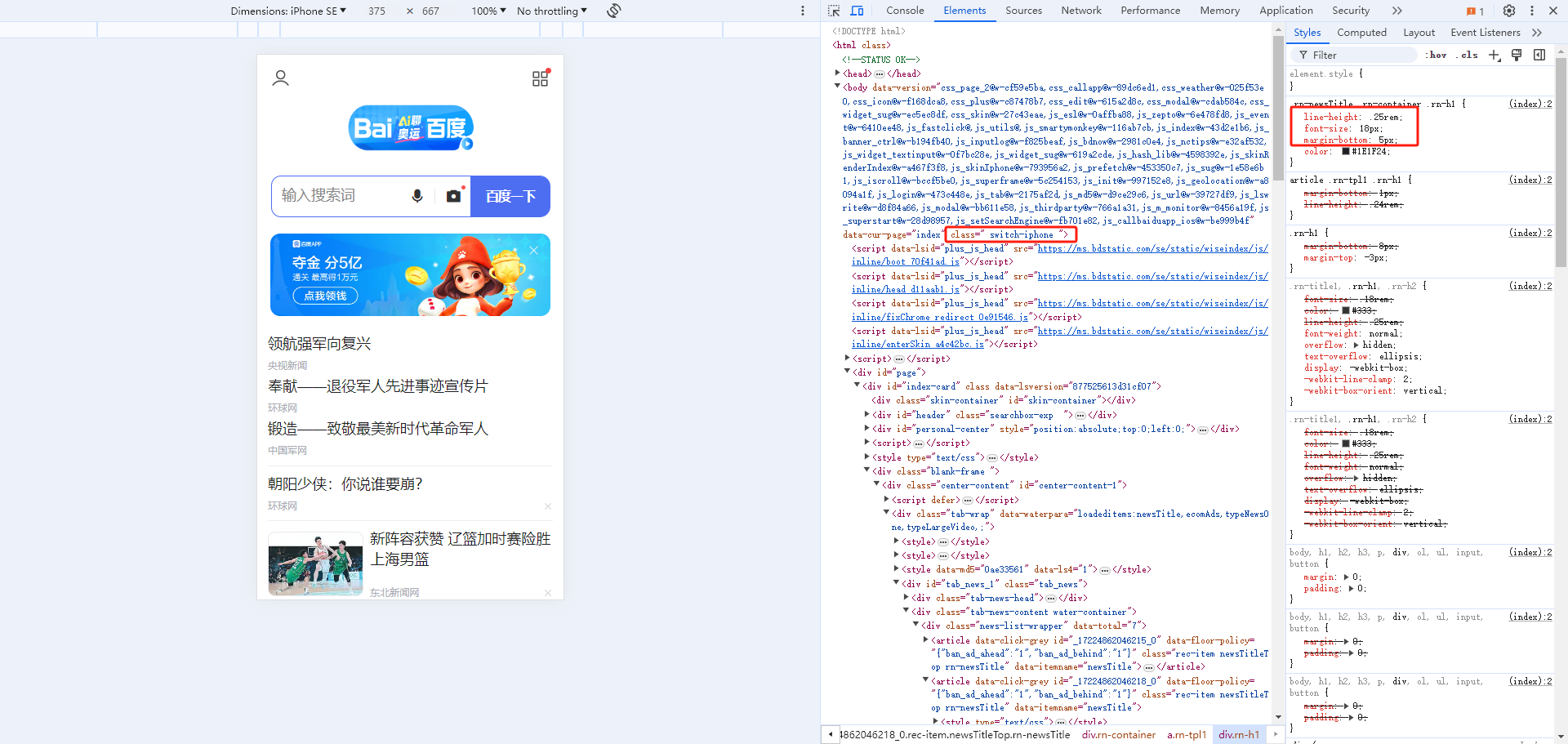Show more Styles sidebar tabs
The image size is (1568, 744).
[x=1537, y=33]
